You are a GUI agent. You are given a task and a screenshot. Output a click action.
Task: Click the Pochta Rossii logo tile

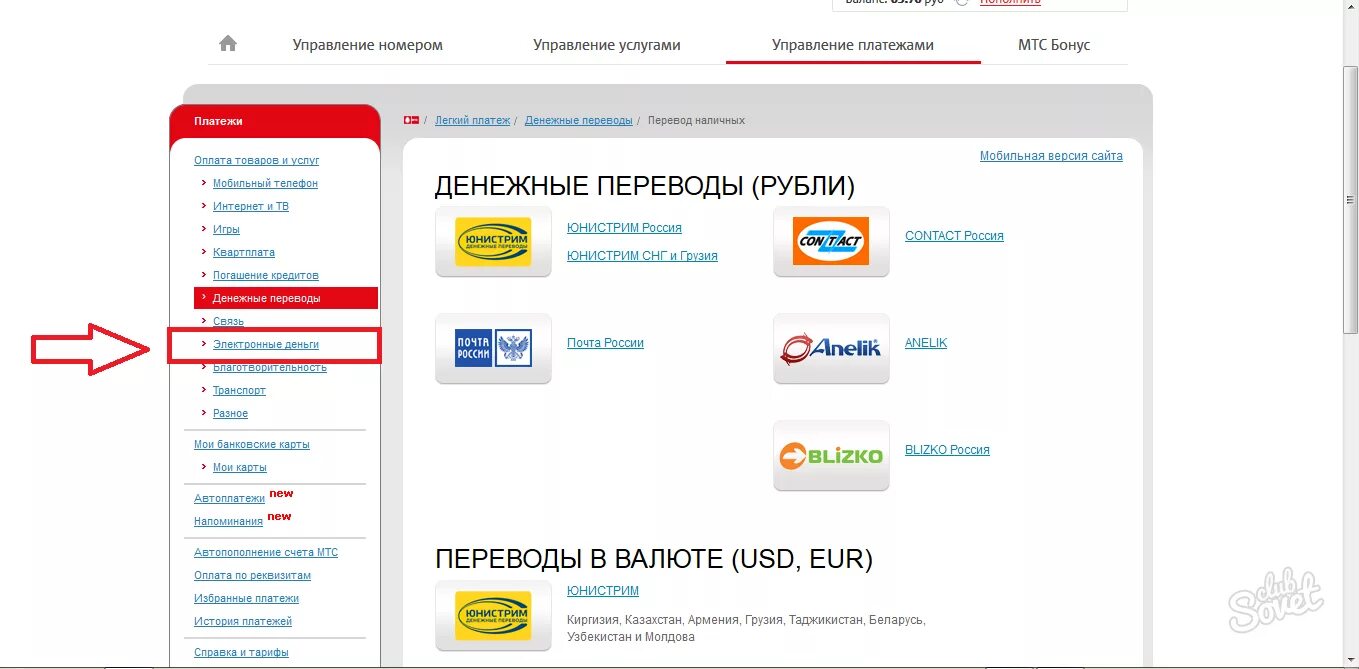(493, 349)
